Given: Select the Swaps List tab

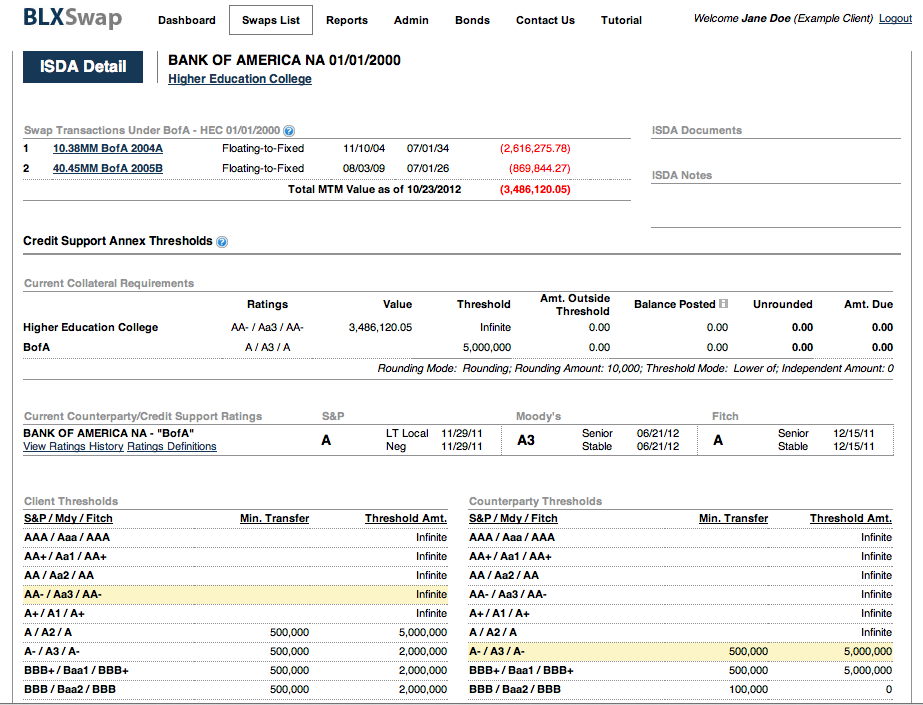Looking at the screenshot, I should click(x=271, y=20).
